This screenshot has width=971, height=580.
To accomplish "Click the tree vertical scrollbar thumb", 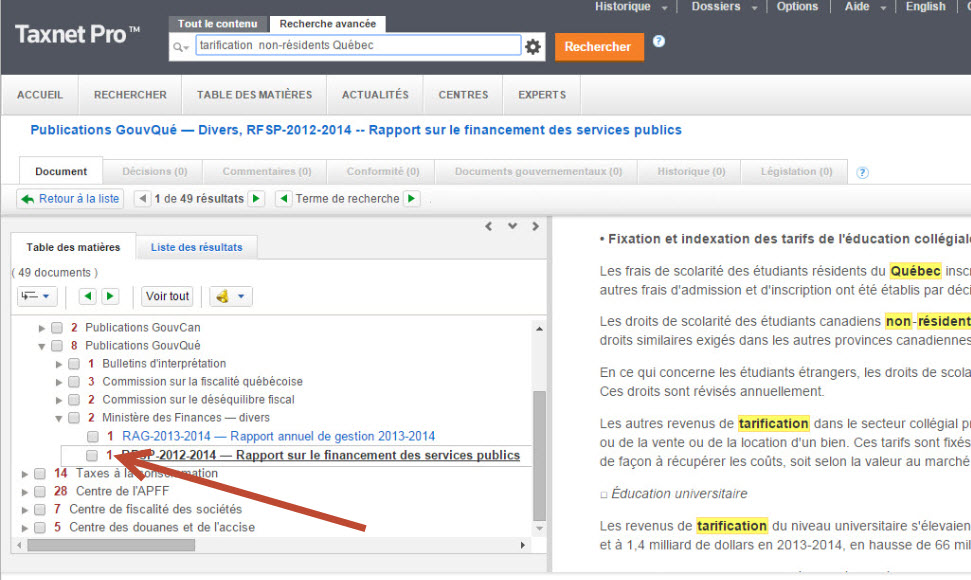I will point(539,456).
